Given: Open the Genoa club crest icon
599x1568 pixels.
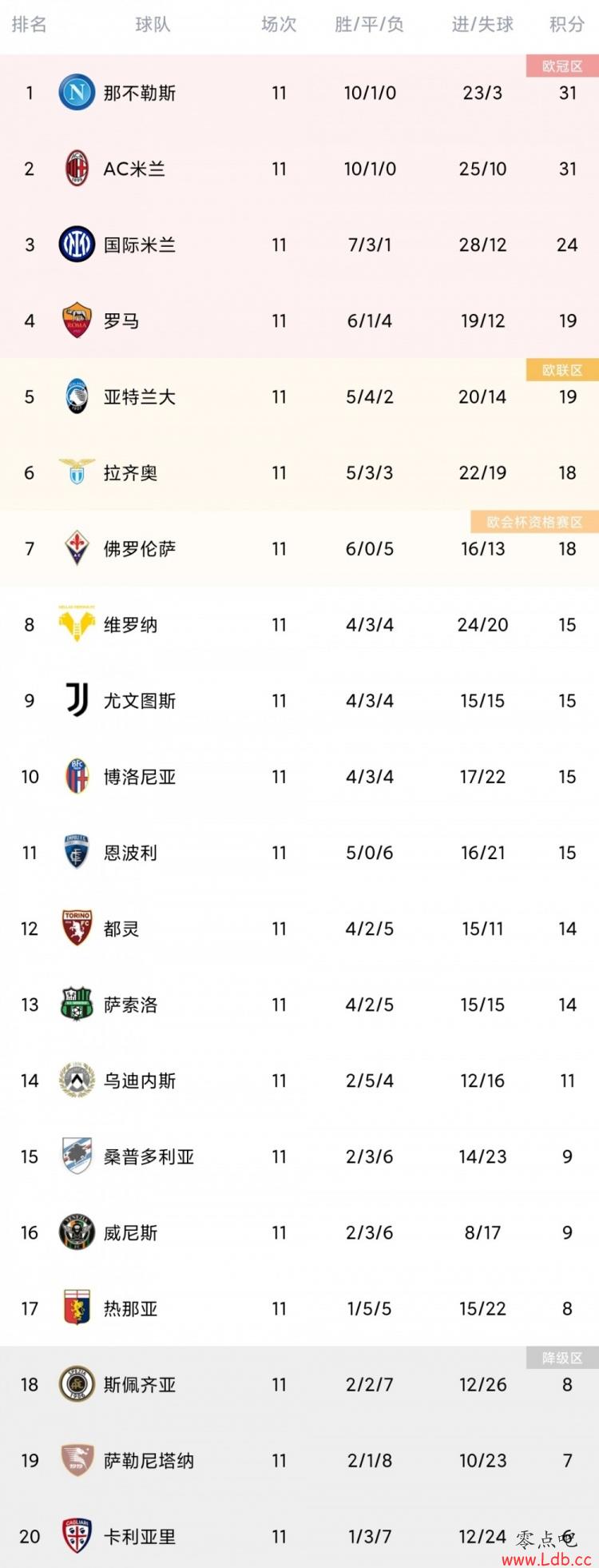Looking at the screenshot, I should click(x=77, y=1307).
